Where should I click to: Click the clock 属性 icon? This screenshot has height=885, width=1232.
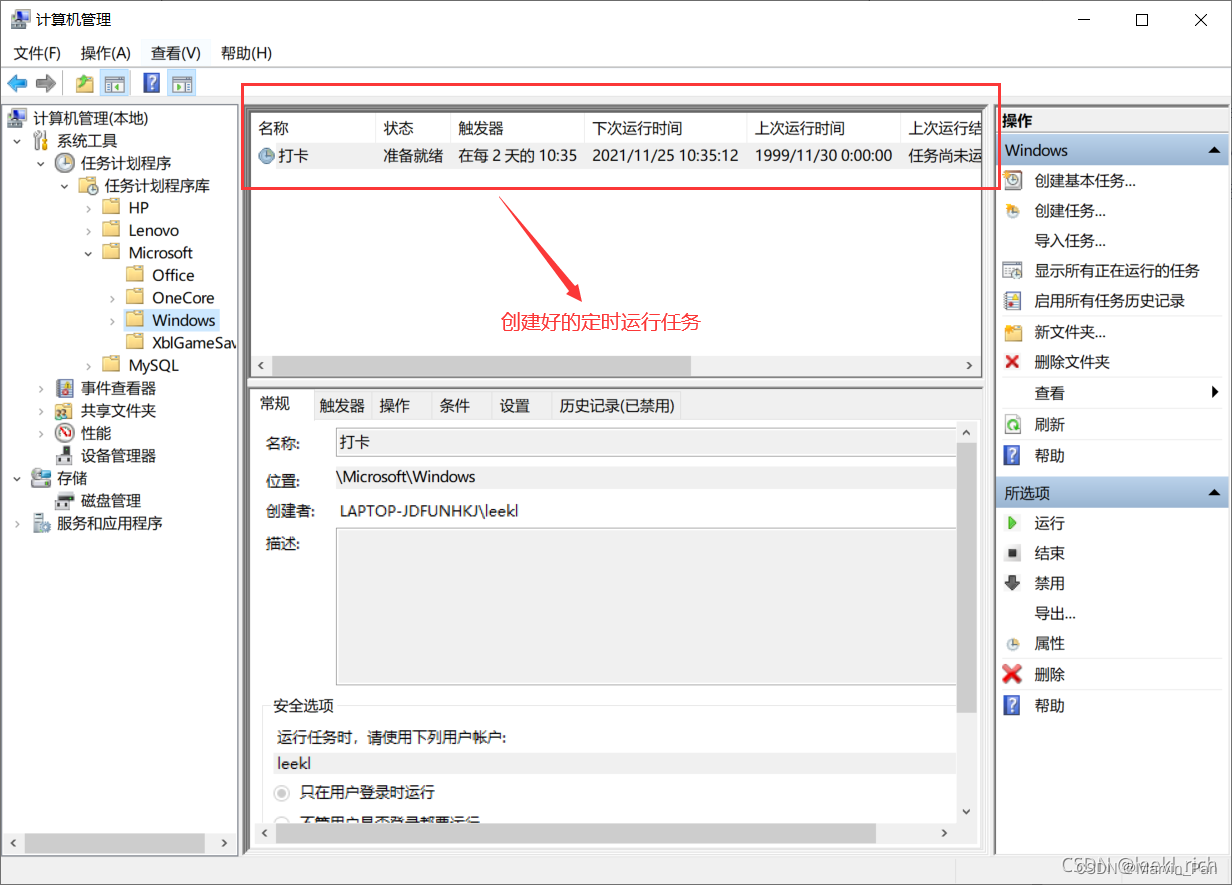point(1013,644)
